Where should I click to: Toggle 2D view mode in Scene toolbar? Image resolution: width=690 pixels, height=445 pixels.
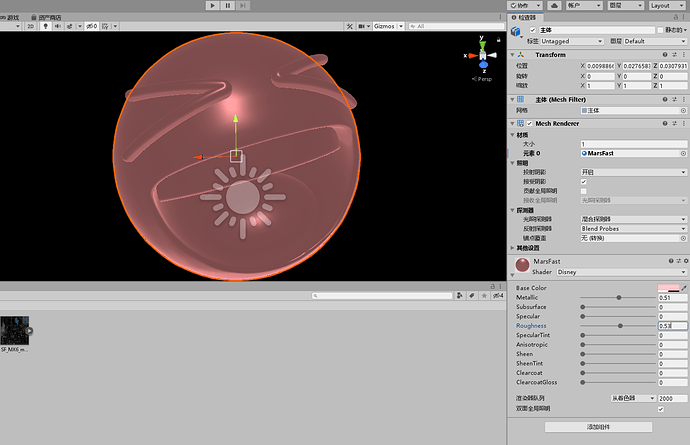[x=30, y=26]
